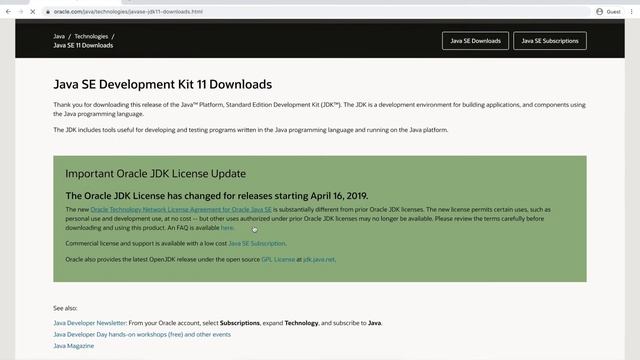Click the 'See also:' text
The width and height of the screenshot is (640, 360).
[x=65, y=308]
